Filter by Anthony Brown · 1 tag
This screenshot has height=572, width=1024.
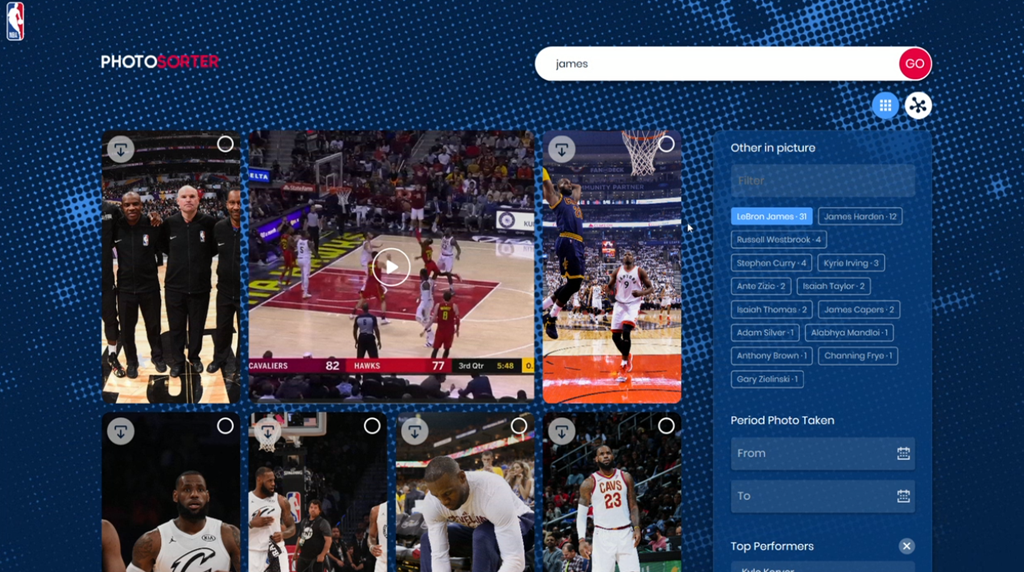tap(771, 356)
